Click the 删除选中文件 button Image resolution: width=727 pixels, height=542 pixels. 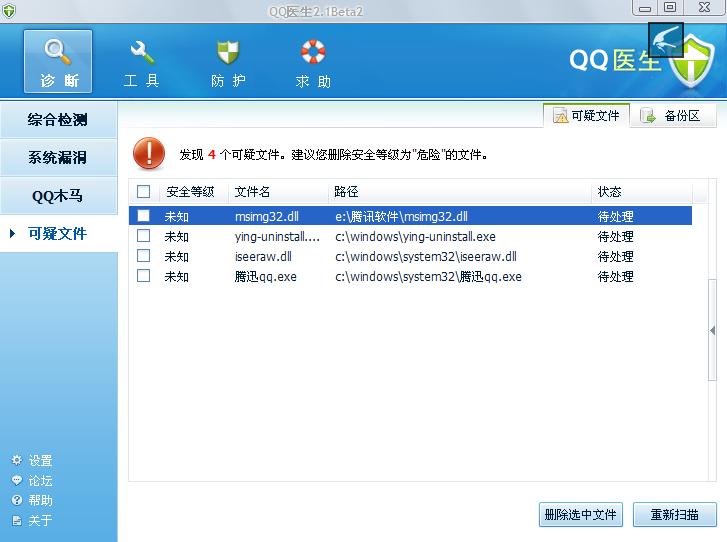click(580, 515)
